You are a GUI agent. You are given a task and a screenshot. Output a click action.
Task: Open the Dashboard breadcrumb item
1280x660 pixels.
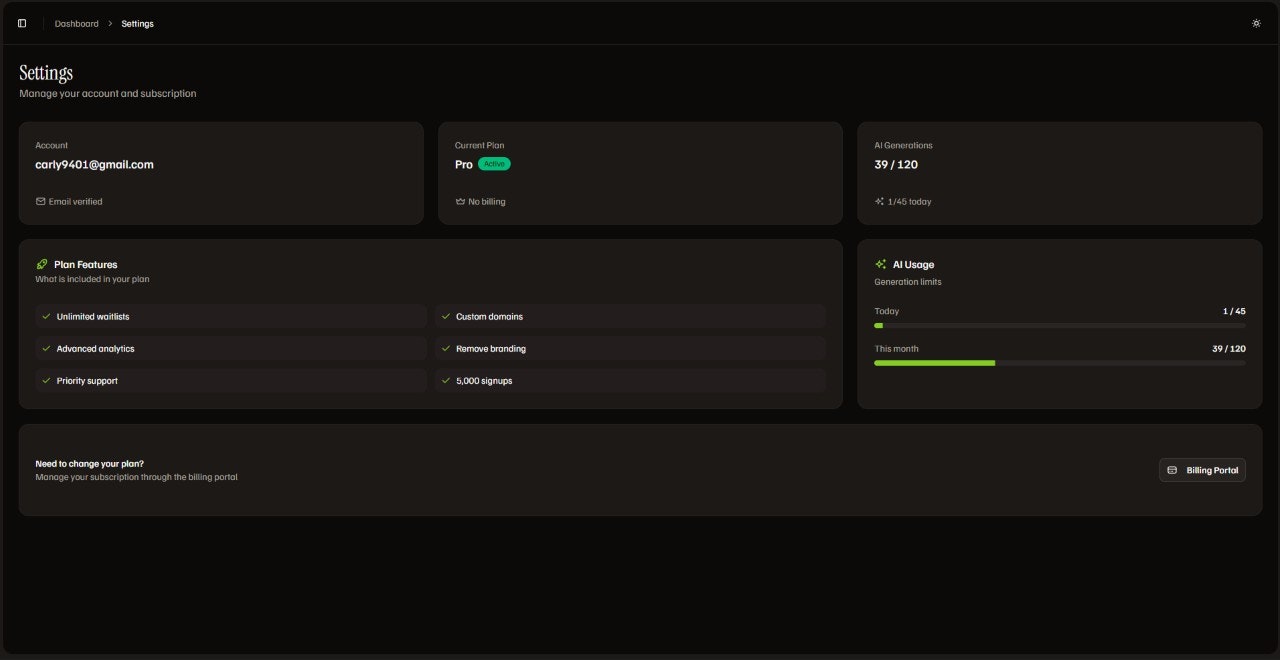[x=76, y=23]
